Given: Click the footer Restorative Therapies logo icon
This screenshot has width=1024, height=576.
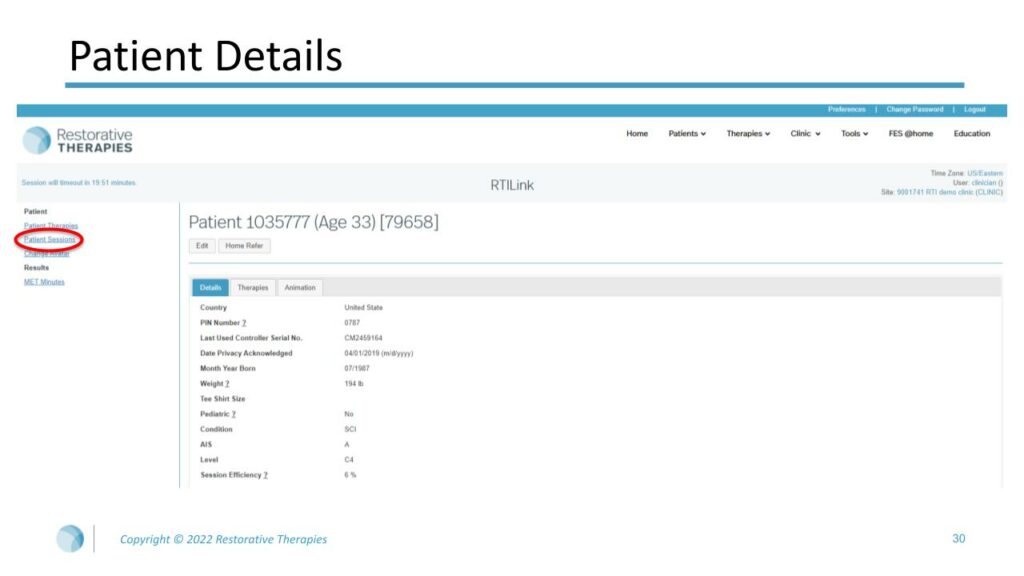Looking at the screenshot, I should pyautogui.click(x=70, y=538).
